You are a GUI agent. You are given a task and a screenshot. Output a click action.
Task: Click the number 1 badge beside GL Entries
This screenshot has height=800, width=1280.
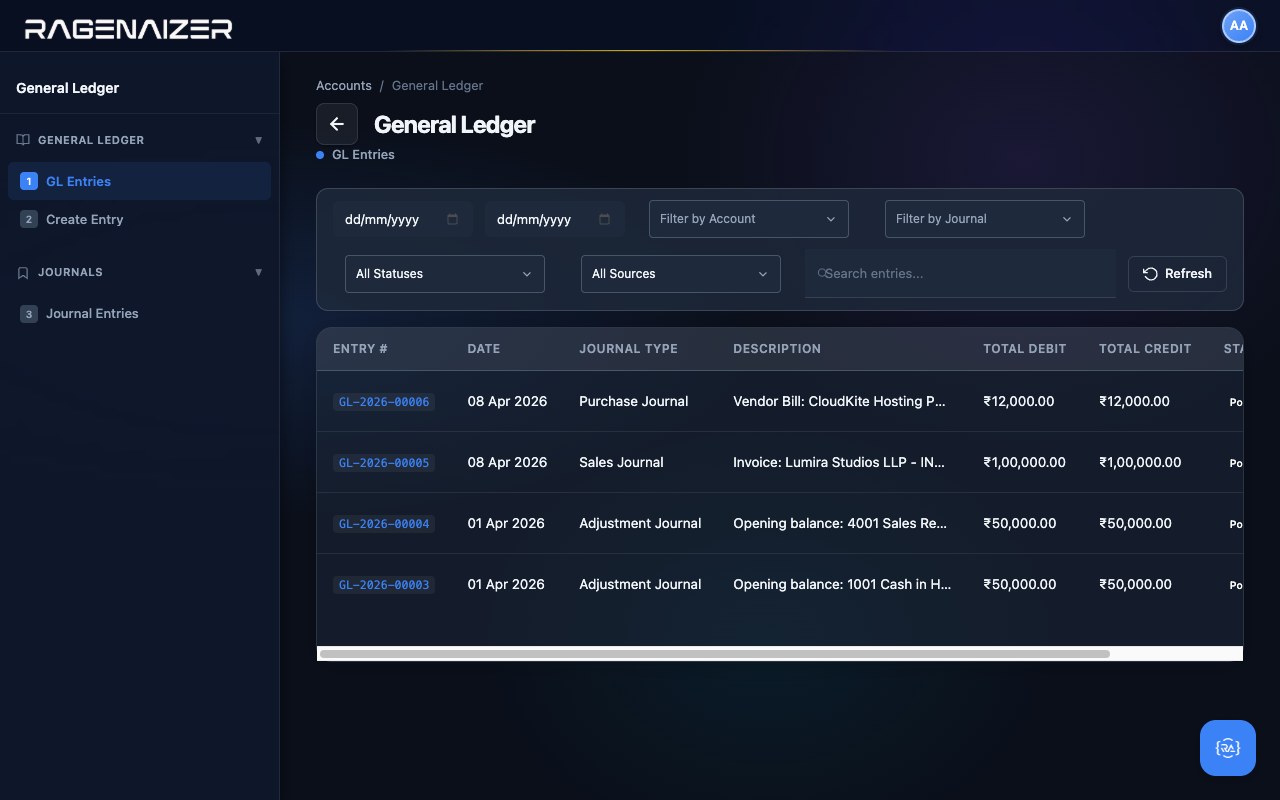(x=29, y=181)
